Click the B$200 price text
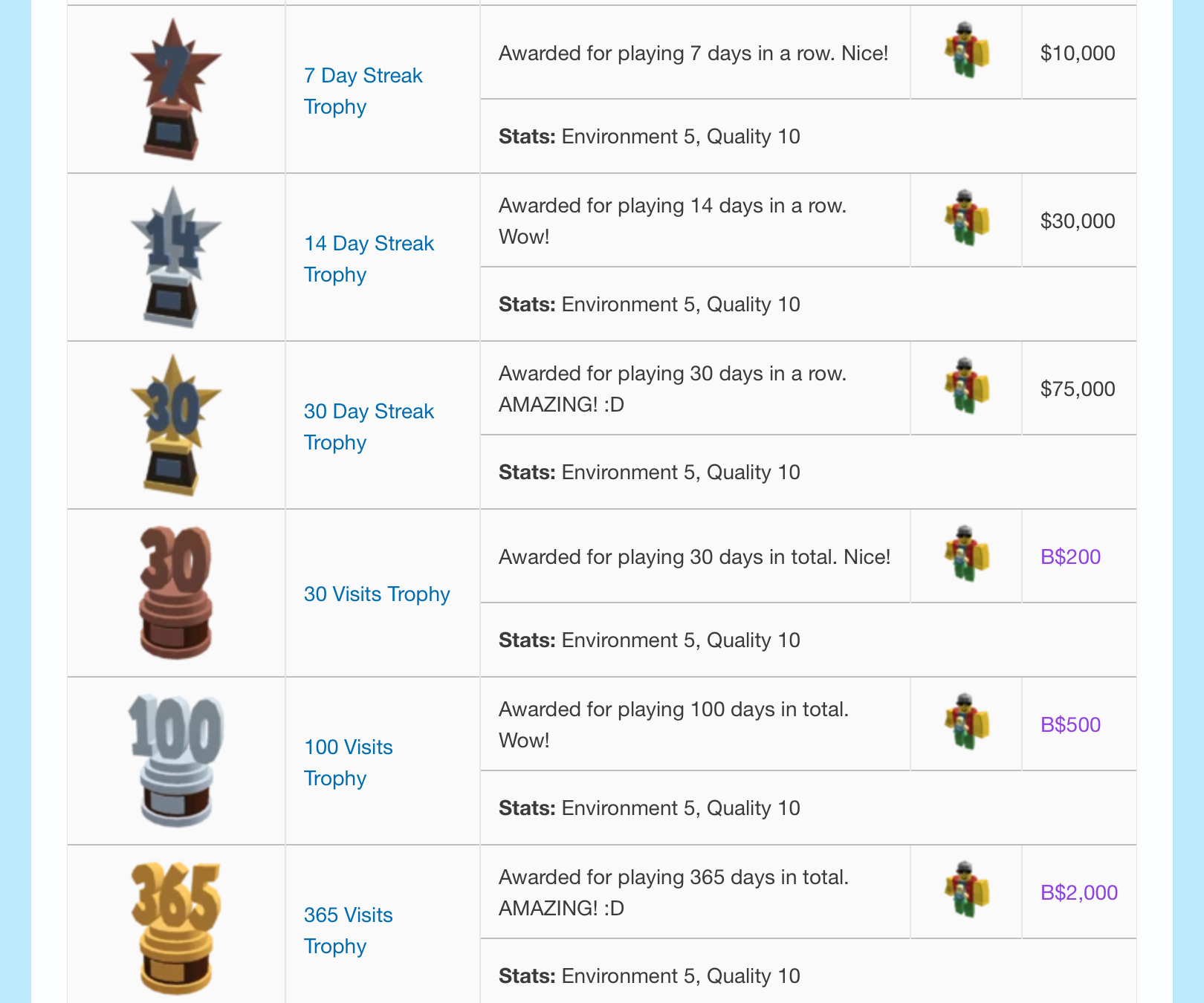 coord(1070,556)
